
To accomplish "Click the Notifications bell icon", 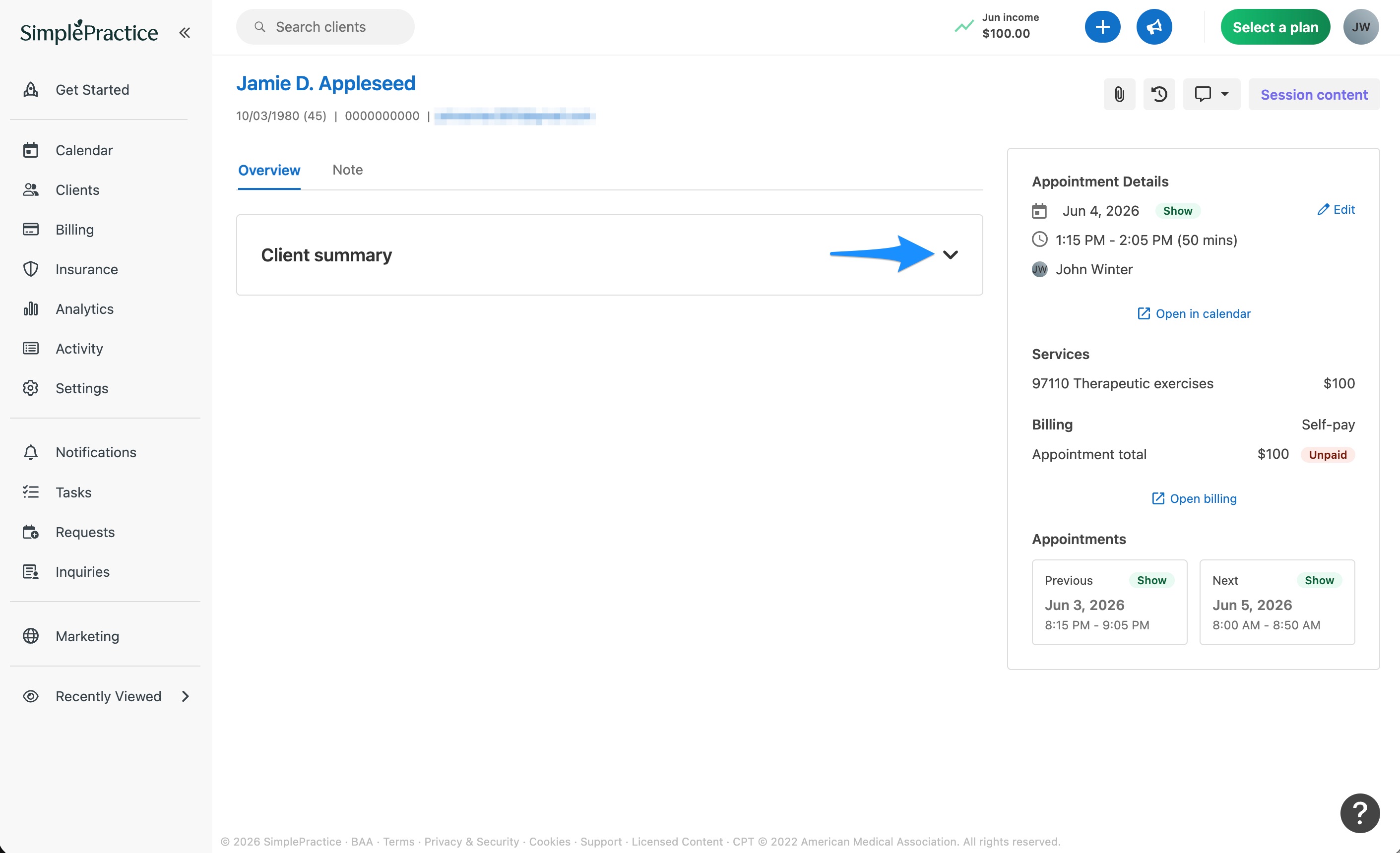I will point(31,452).
